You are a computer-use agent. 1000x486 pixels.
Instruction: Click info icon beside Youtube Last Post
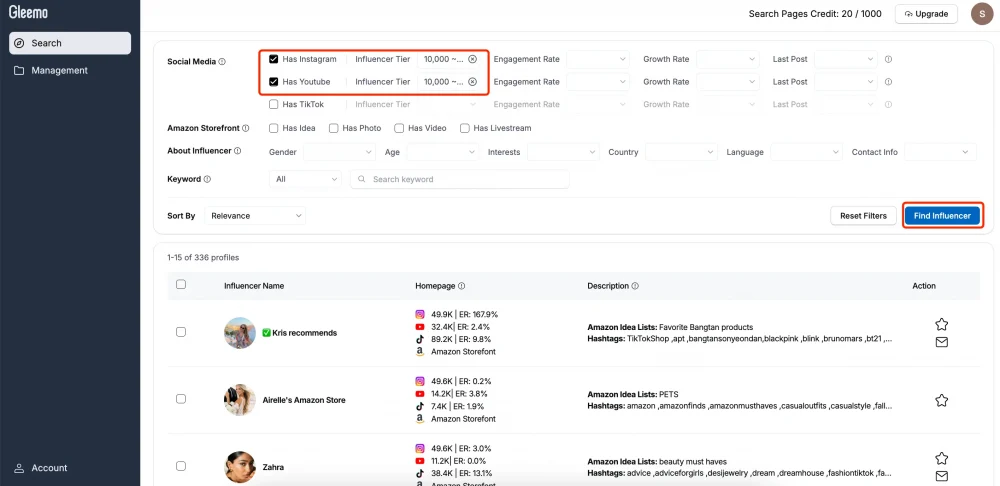coord(888,82)
